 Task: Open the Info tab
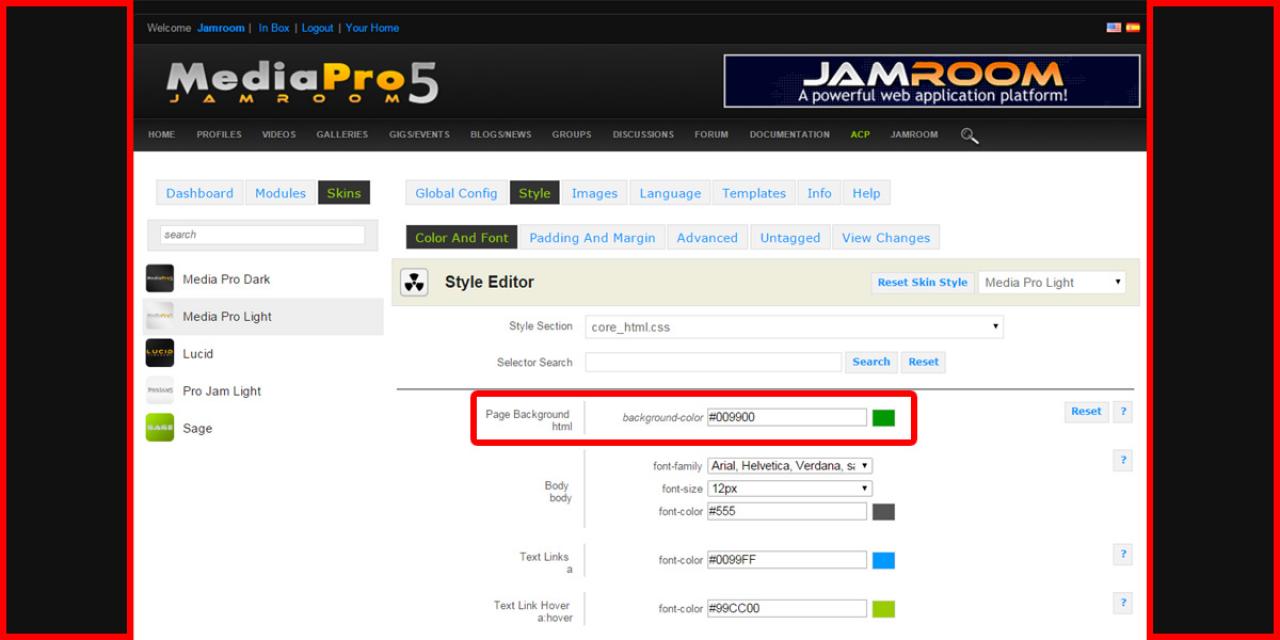pos(819,193)
